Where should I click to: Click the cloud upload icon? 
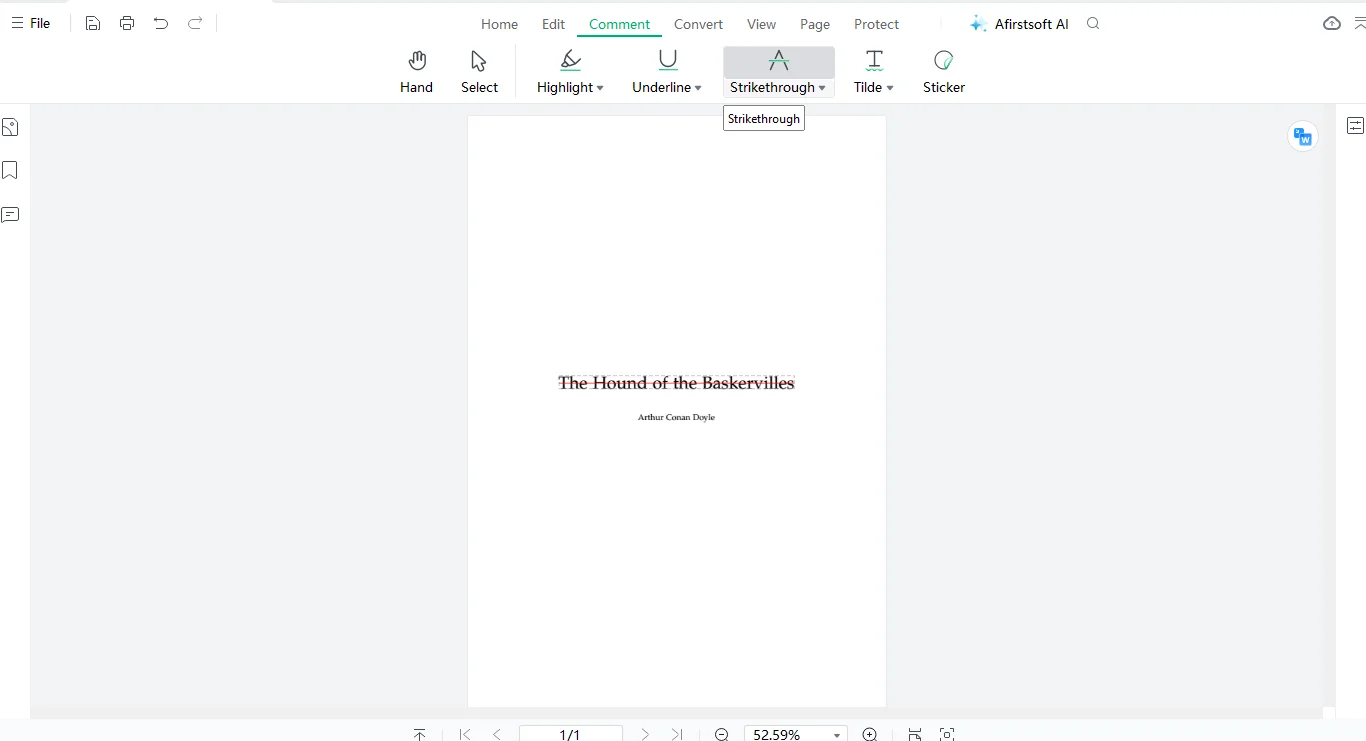tap(1331, 23)
